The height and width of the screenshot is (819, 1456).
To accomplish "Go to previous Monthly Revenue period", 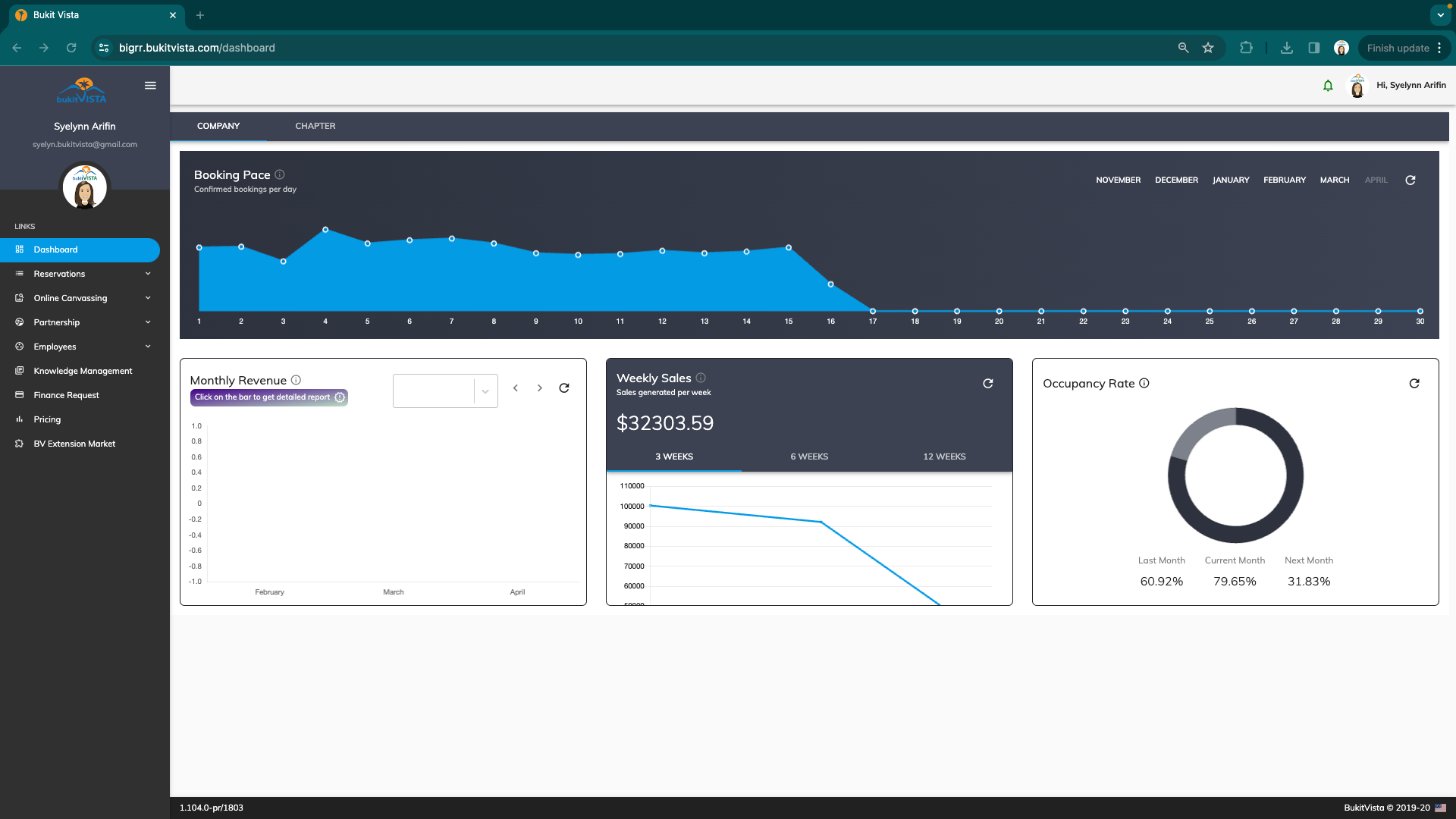I will click(x=516, y=388).
